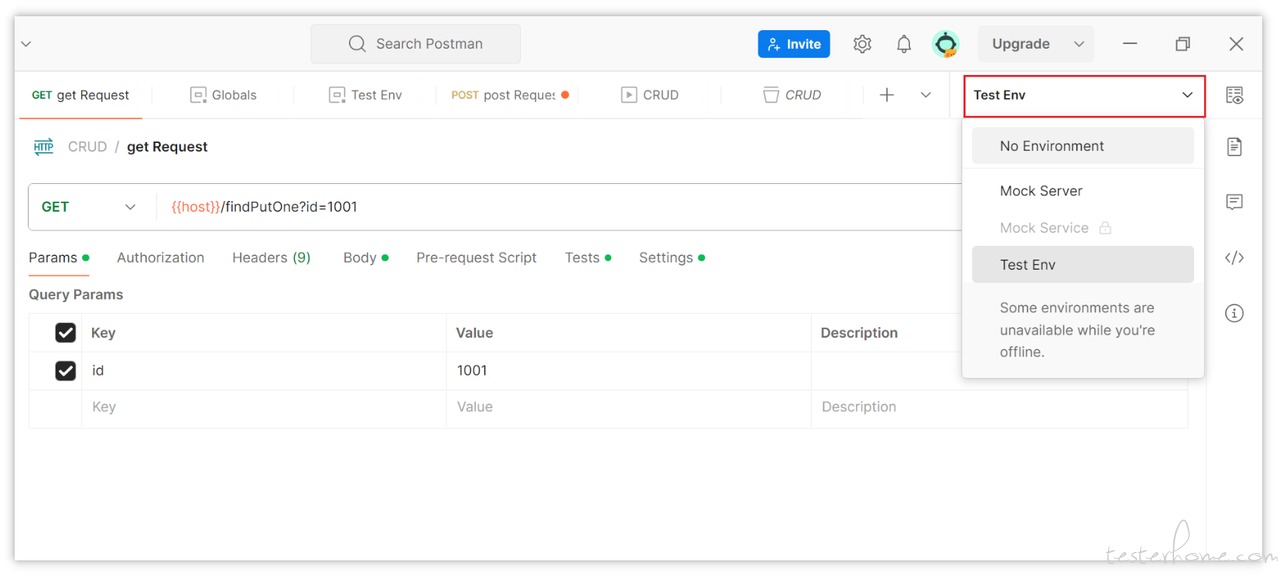
Task: Click the empty Description placeholder cell
Action: pyautogui.click(x=999, y=408)
